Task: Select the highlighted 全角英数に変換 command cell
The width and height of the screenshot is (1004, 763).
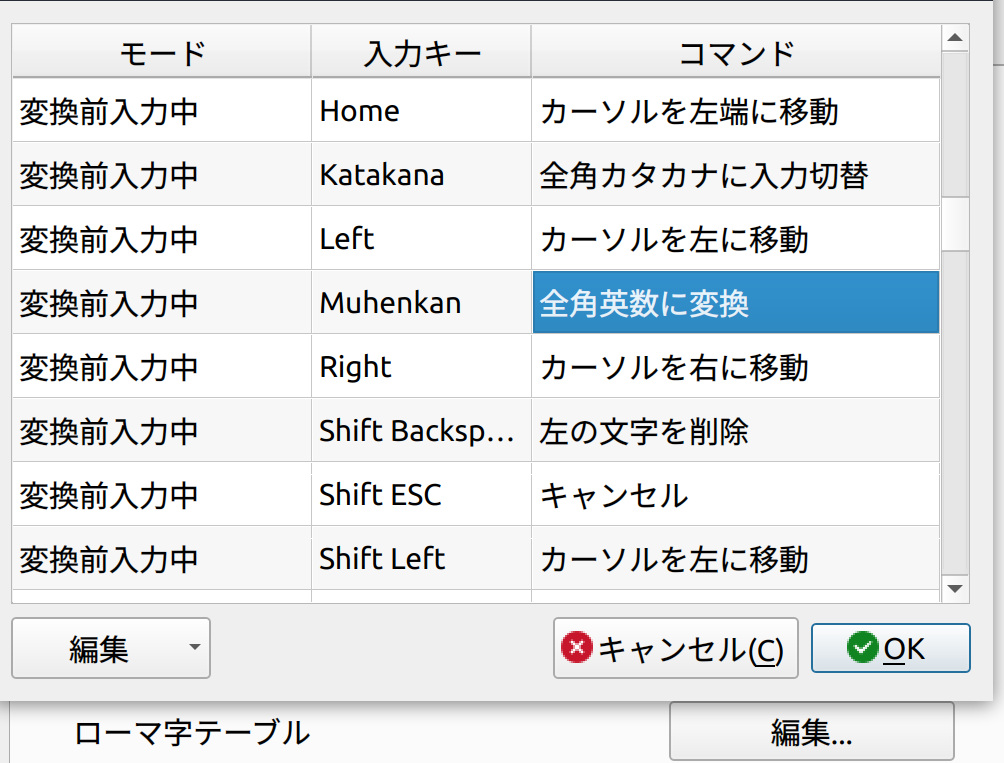Action: [735, 302]
